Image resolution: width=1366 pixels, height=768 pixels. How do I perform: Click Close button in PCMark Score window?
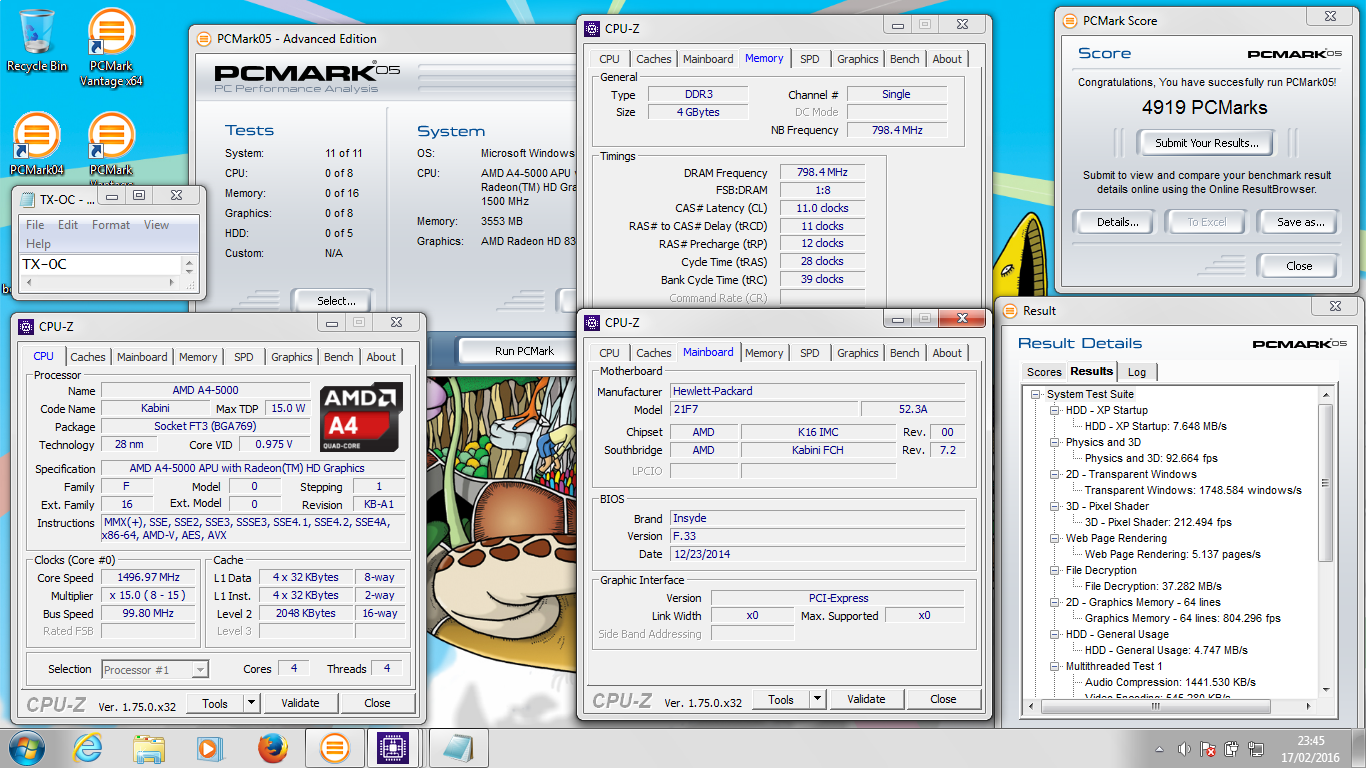pyautogui.click(x=1299, y=266)
